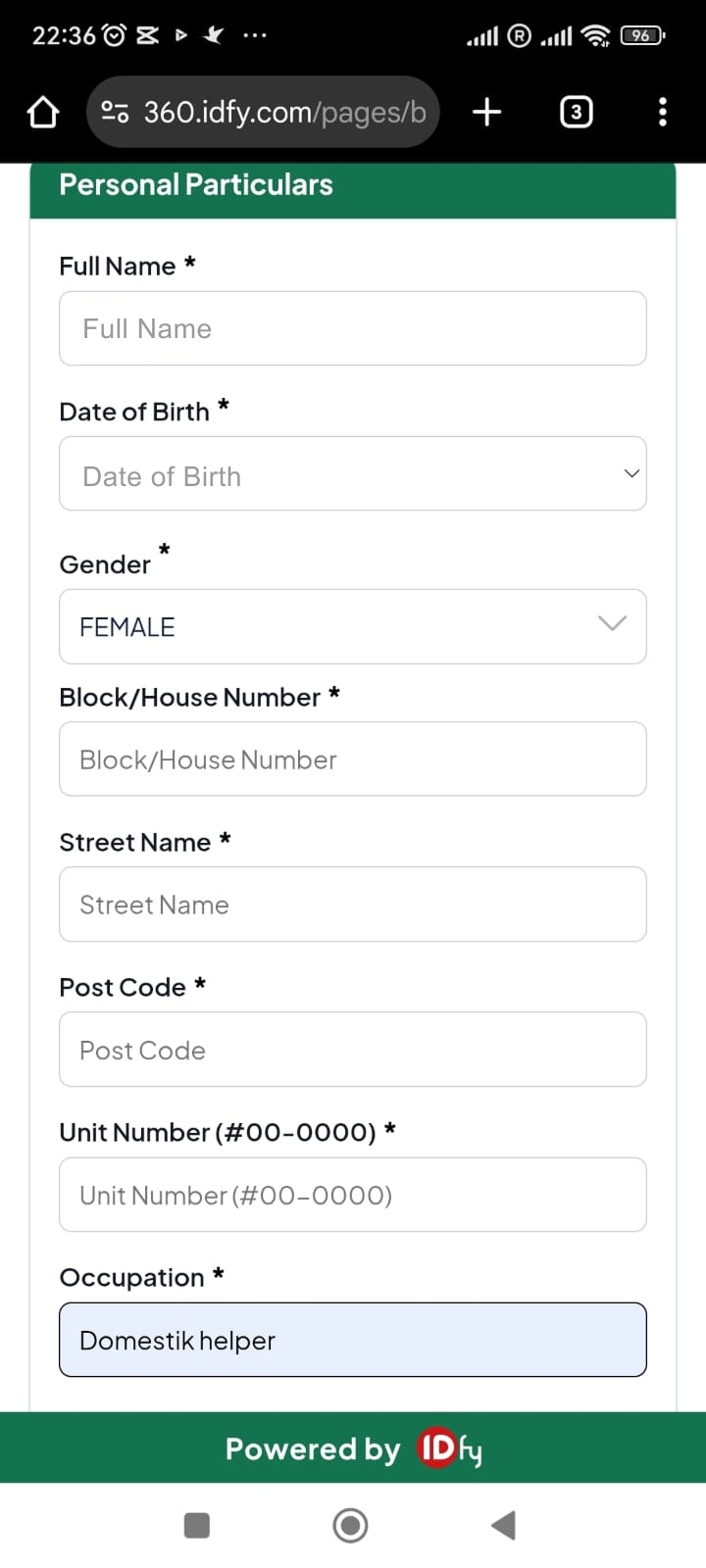Open the tab switcher showing 3
This screenshot has height=1568, width=706.
[576, 113]
